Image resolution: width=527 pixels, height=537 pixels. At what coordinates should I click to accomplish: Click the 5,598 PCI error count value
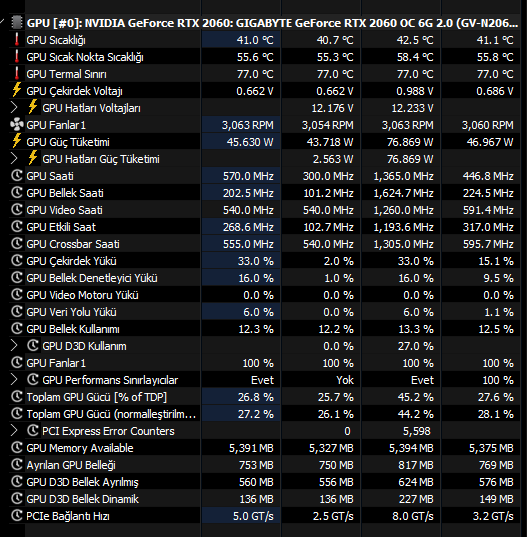click(x=416, y=431)
